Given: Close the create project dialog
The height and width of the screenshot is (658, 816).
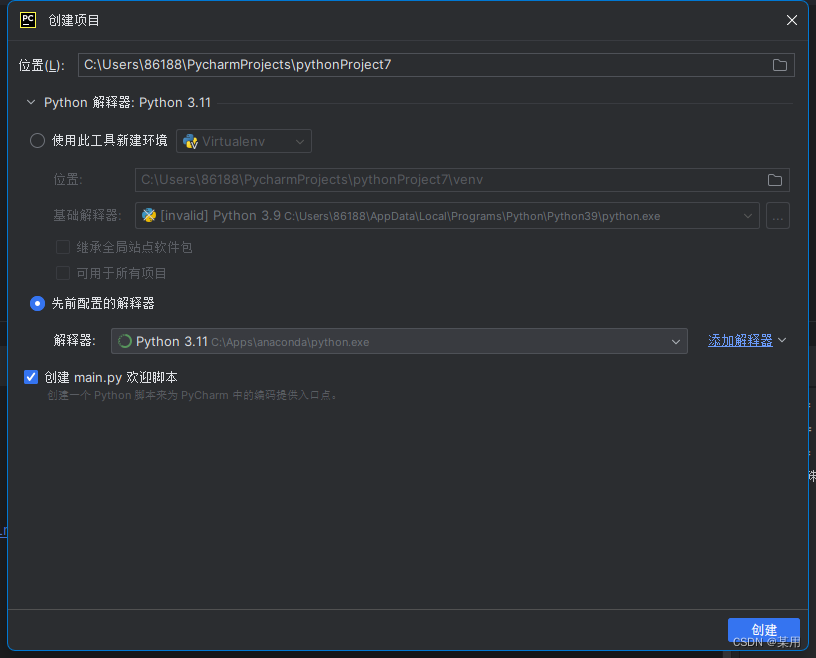Looking at the screenshot, I should (792, 20).
